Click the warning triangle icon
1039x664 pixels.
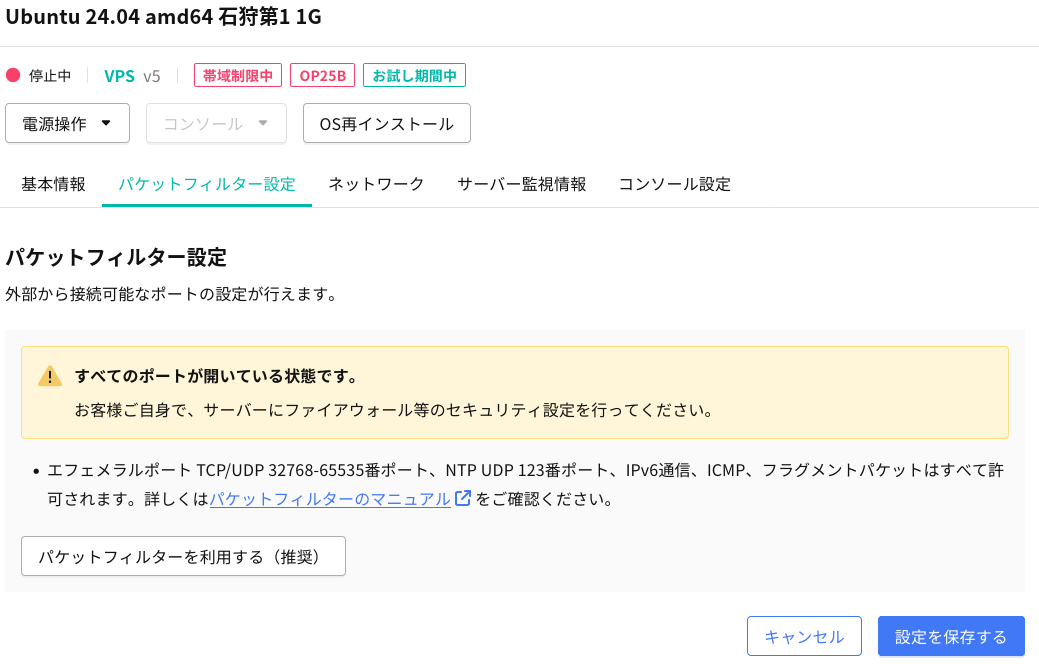pyautogui.click(x=51, y=374)
